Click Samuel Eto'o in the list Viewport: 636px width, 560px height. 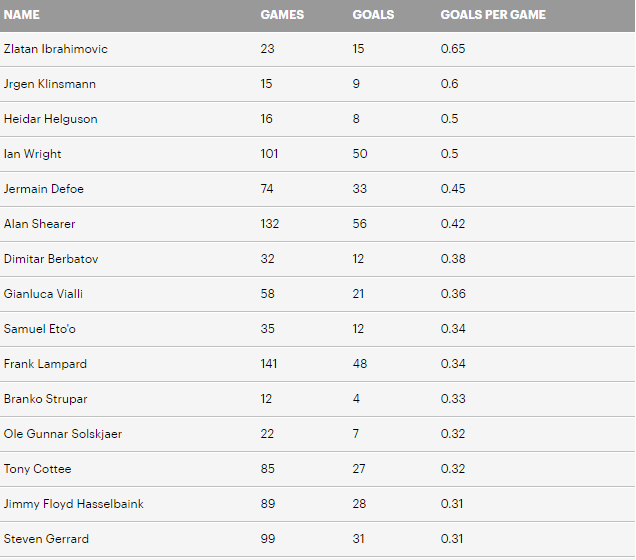tap(40, 329)
